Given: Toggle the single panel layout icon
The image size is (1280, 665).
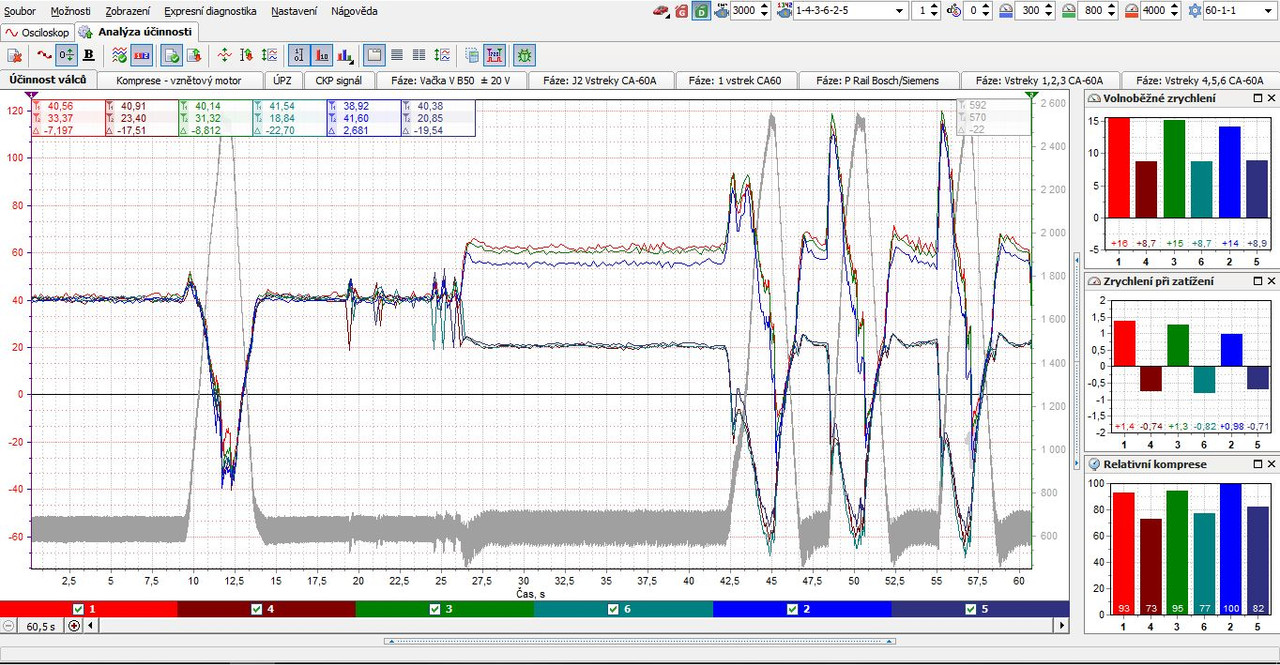Looking at the screenshot, I should (374, 55).
